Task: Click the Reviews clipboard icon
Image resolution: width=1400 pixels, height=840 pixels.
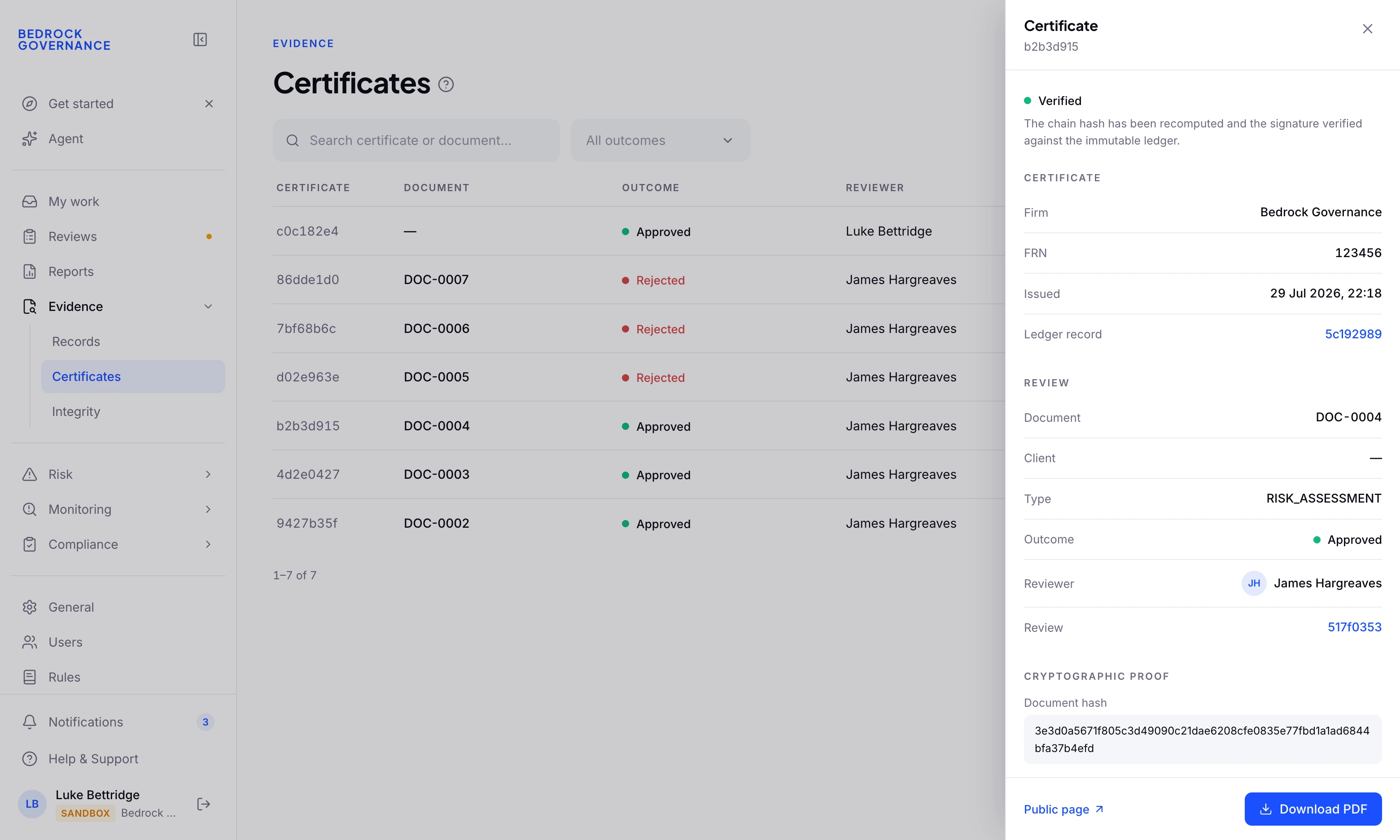Action: tap(30, 236)
